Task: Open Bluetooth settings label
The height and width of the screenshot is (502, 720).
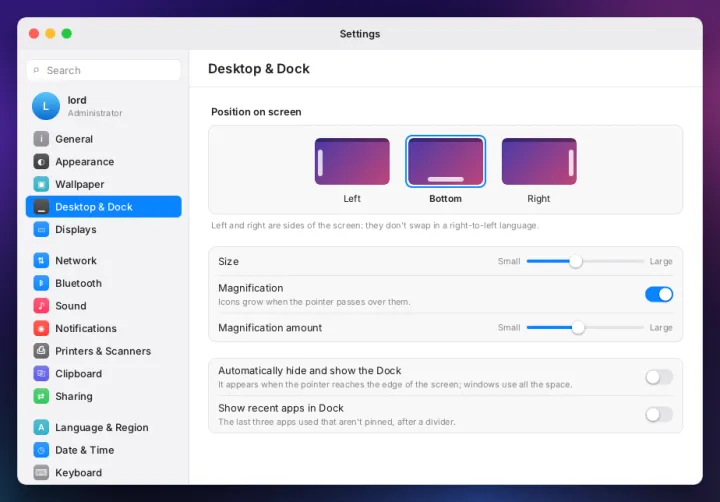Action: 79,283
